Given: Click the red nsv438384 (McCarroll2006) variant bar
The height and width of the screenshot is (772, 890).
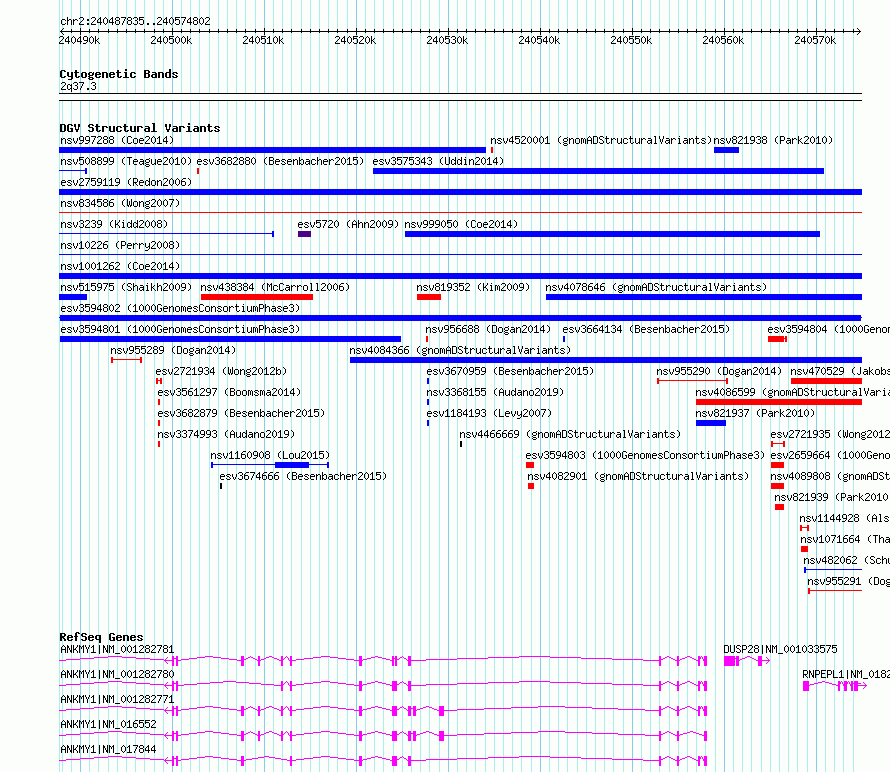Looking at the screenshot, I should coord(257,297).
